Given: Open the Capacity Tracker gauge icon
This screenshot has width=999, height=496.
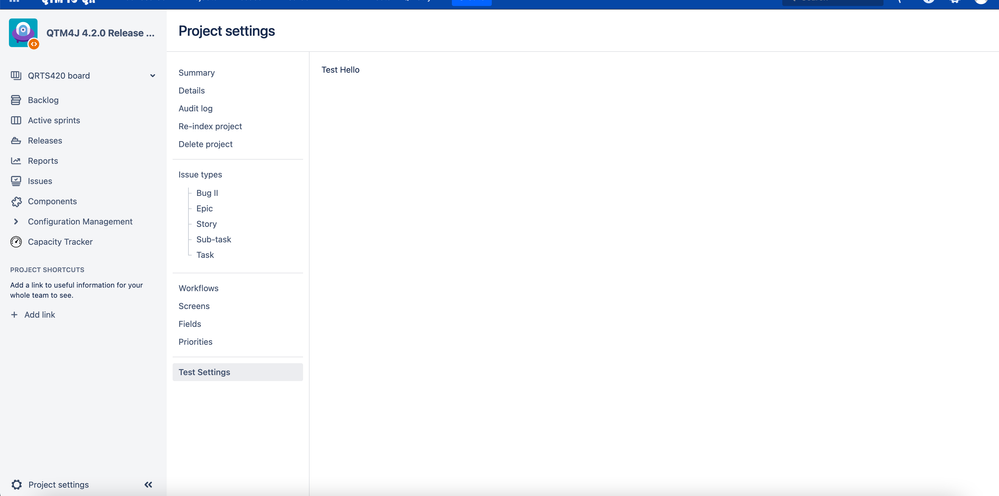Looking at the screenshot, I should [16, 242].
